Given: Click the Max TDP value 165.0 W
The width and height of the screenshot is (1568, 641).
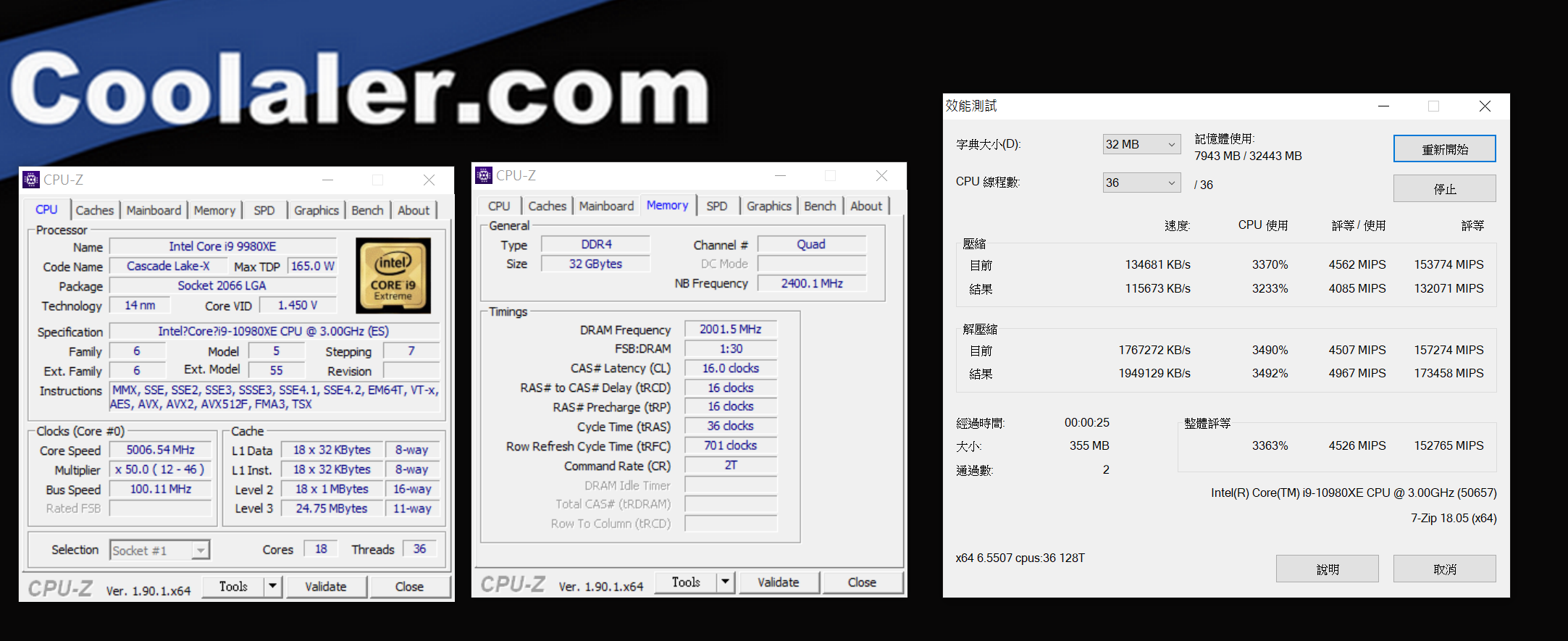Looking at the screenshot, I should (x=313, y=266).
